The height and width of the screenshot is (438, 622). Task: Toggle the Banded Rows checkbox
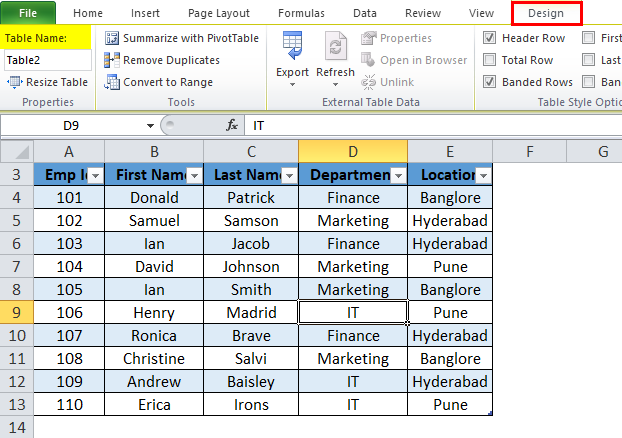point(489,82)
